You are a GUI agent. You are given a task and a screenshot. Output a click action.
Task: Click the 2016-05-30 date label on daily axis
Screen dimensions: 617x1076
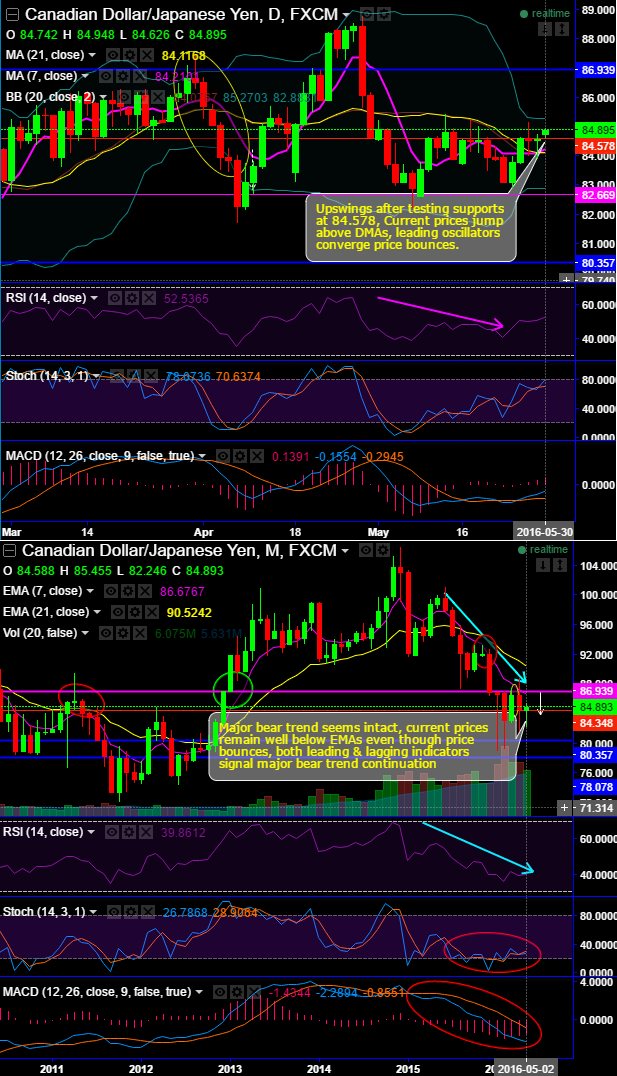545,532
